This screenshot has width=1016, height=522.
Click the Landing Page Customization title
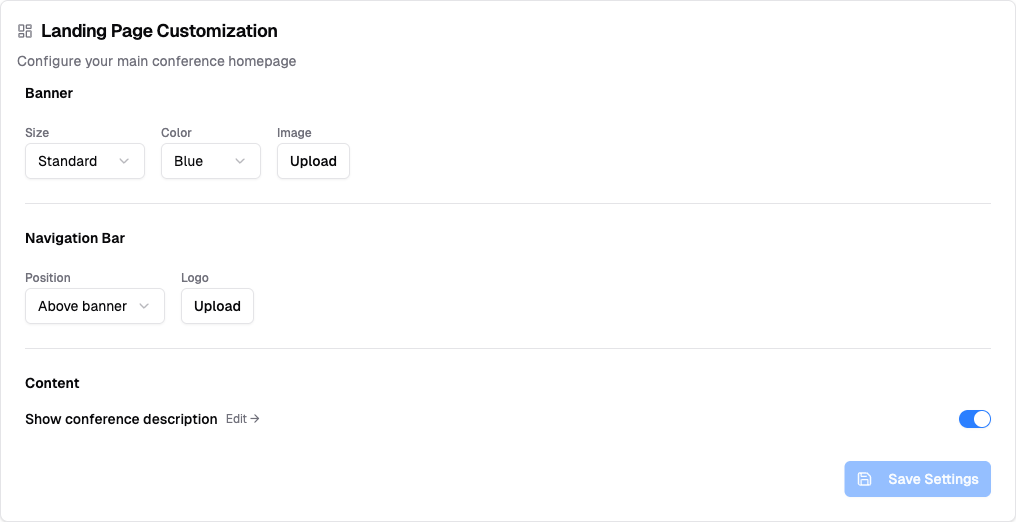159,31
